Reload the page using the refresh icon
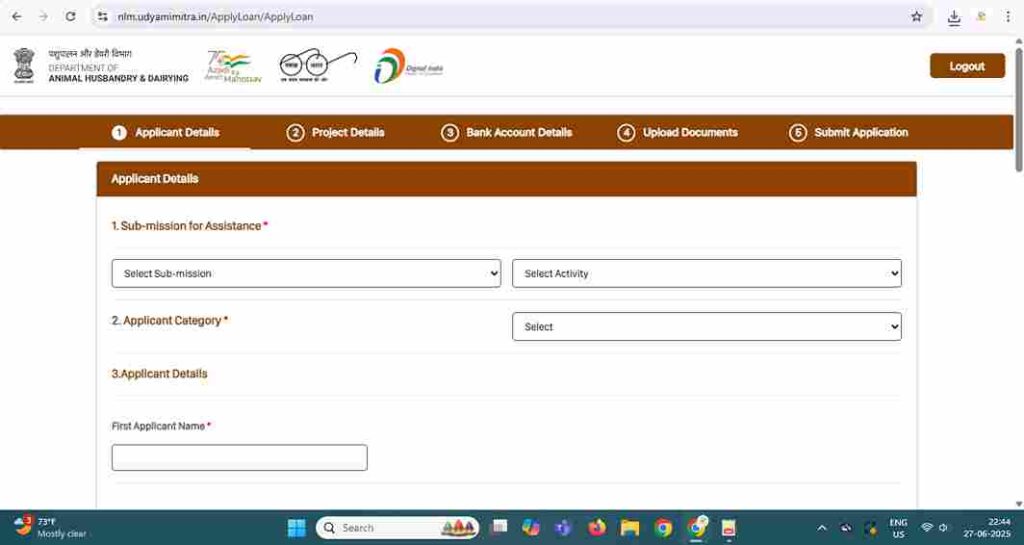This screenshot has height=545, width=1024. pos(70,17)
